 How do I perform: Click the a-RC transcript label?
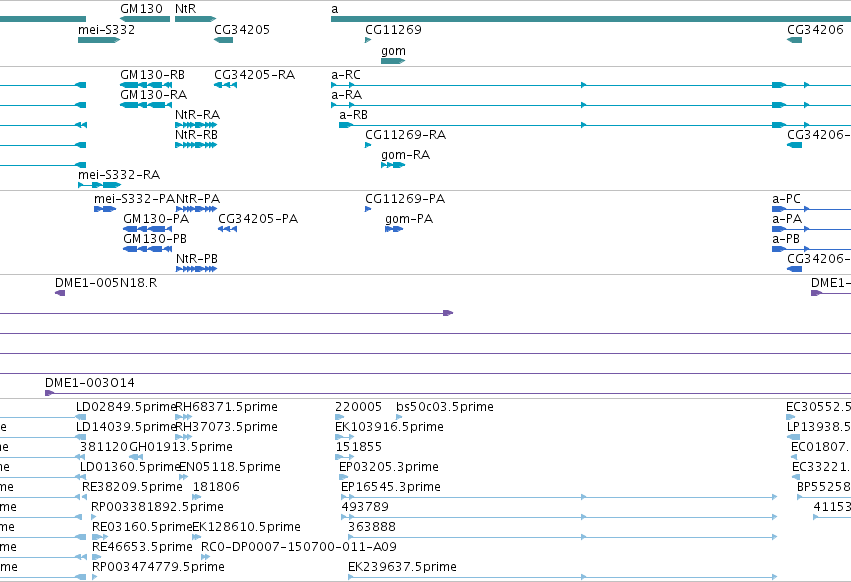(x=346, y=74)
